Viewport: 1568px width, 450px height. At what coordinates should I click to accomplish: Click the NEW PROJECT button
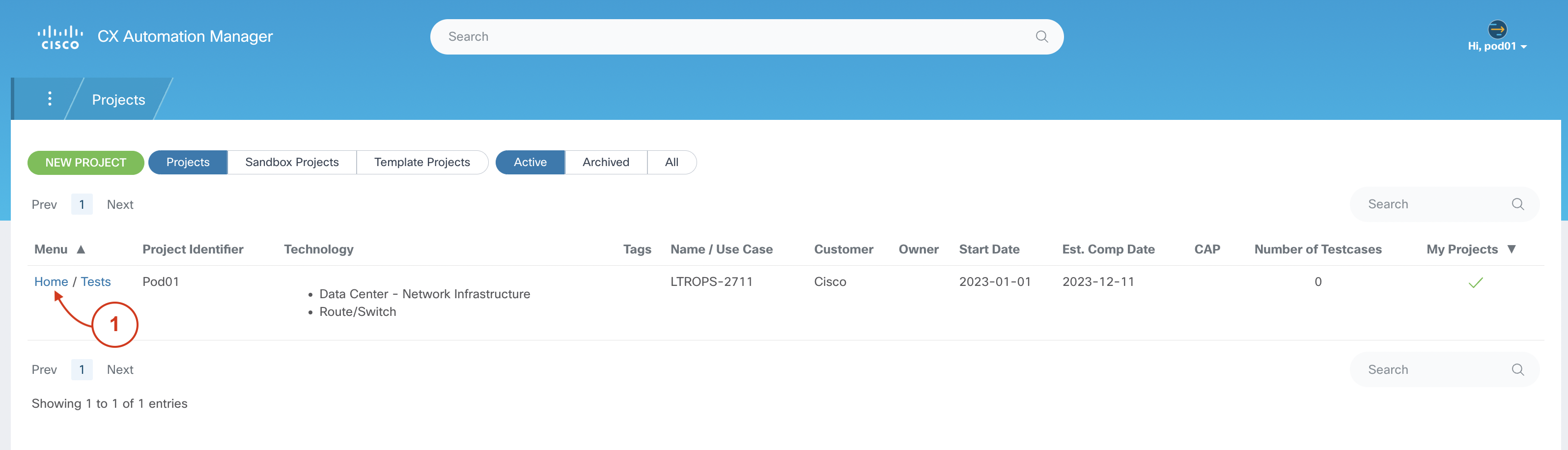[86, 163]
